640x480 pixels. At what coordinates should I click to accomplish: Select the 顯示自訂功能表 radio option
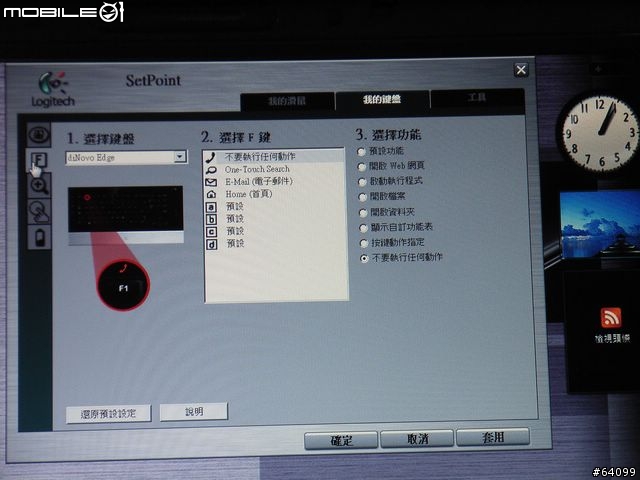point(363,228)
